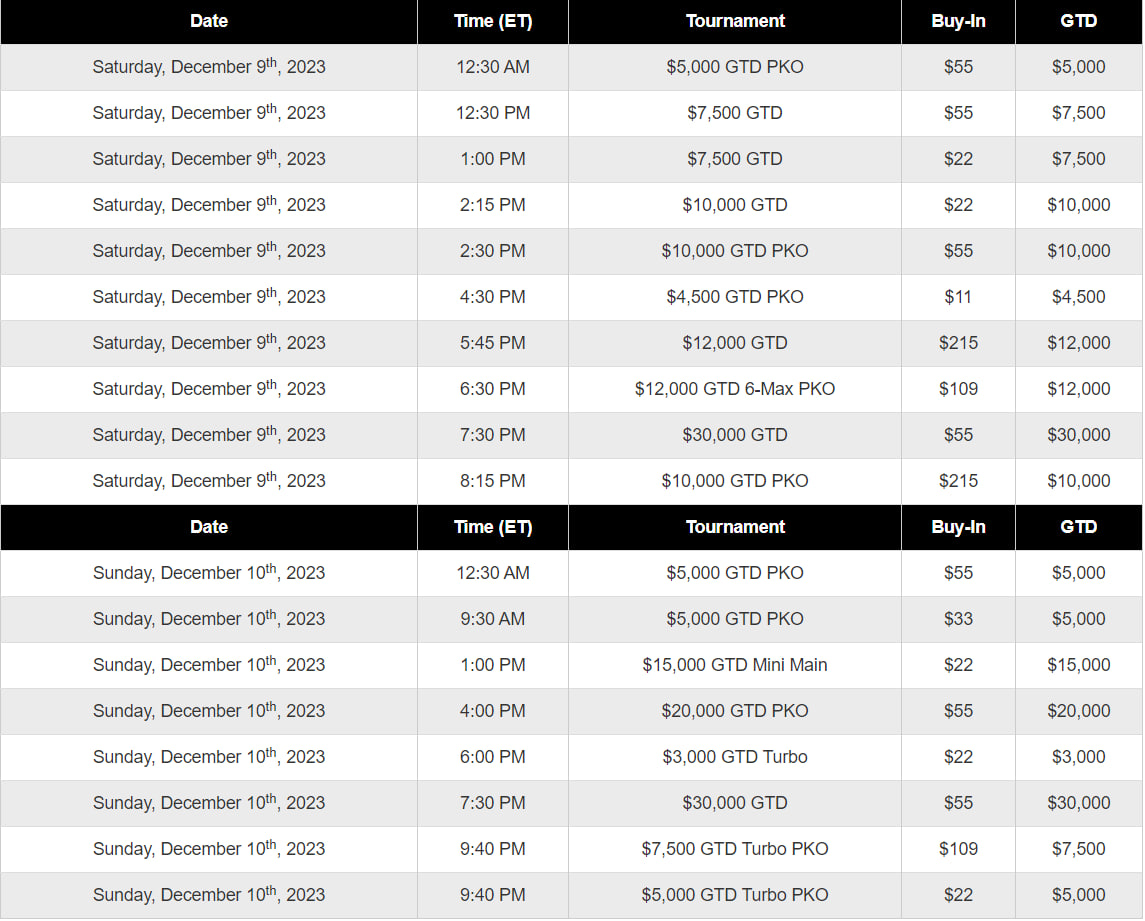Open the $3,000 GTD Turbo tournament entry
Screen dimensions: 1145x921
734,757
